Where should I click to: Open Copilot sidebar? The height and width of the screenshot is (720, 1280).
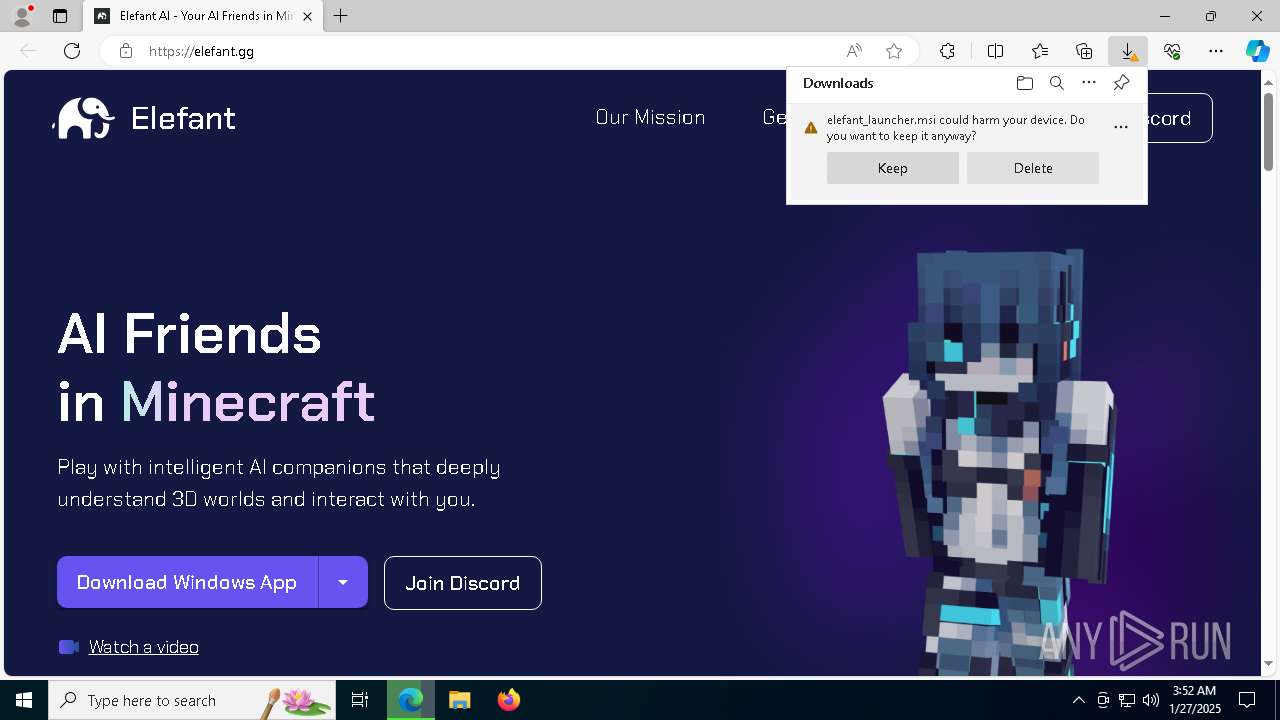pos(1257,51)
